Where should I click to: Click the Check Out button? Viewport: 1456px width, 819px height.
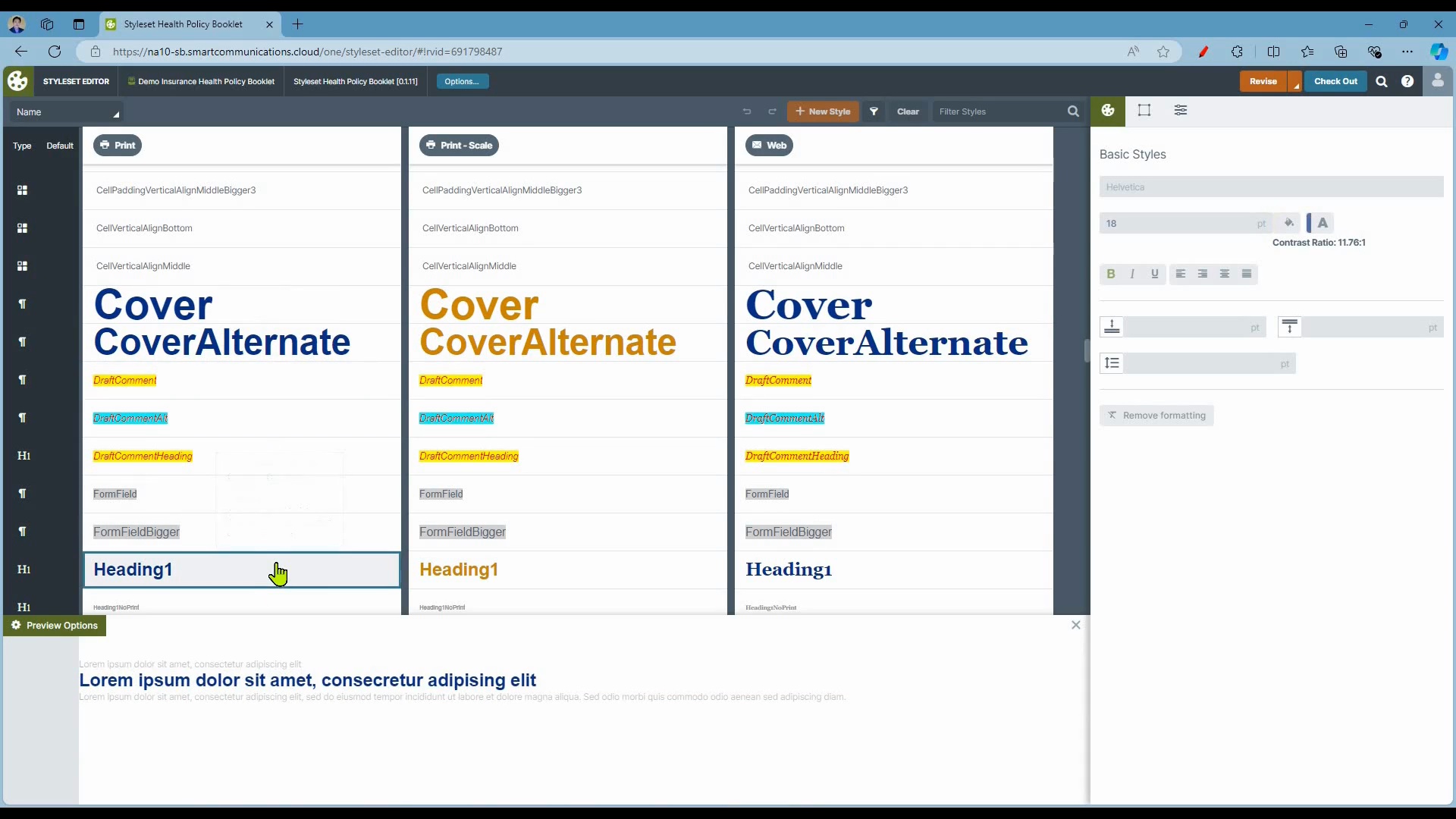tap(1335, 81)
